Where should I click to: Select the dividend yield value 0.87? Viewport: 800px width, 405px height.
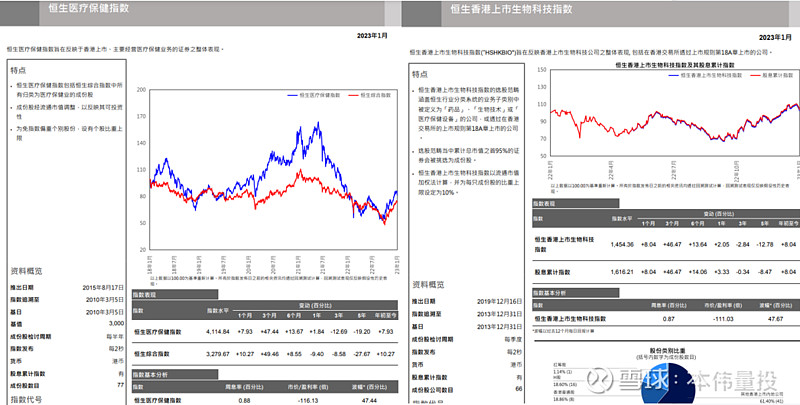coord(668,319)
